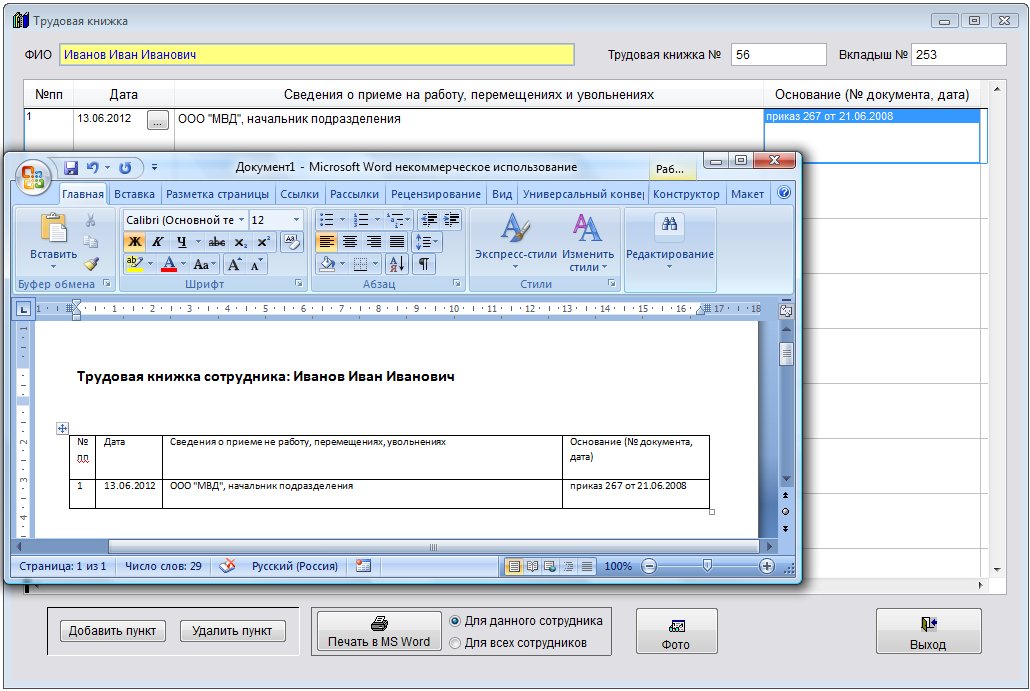Switch to draft view in status bar
Image resolution: width=1030 pixels, height=691 pixels.
587,566
